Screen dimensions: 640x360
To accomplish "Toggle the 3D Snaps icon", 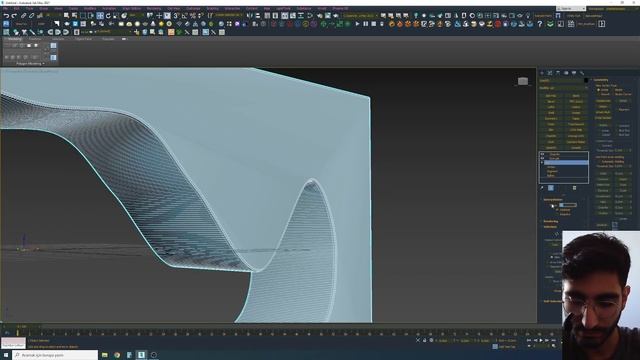I will click(x=176, y=16).
